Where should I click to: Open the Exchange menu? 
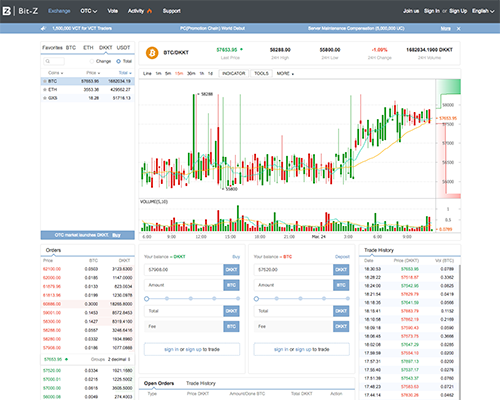tap(59, 11)
